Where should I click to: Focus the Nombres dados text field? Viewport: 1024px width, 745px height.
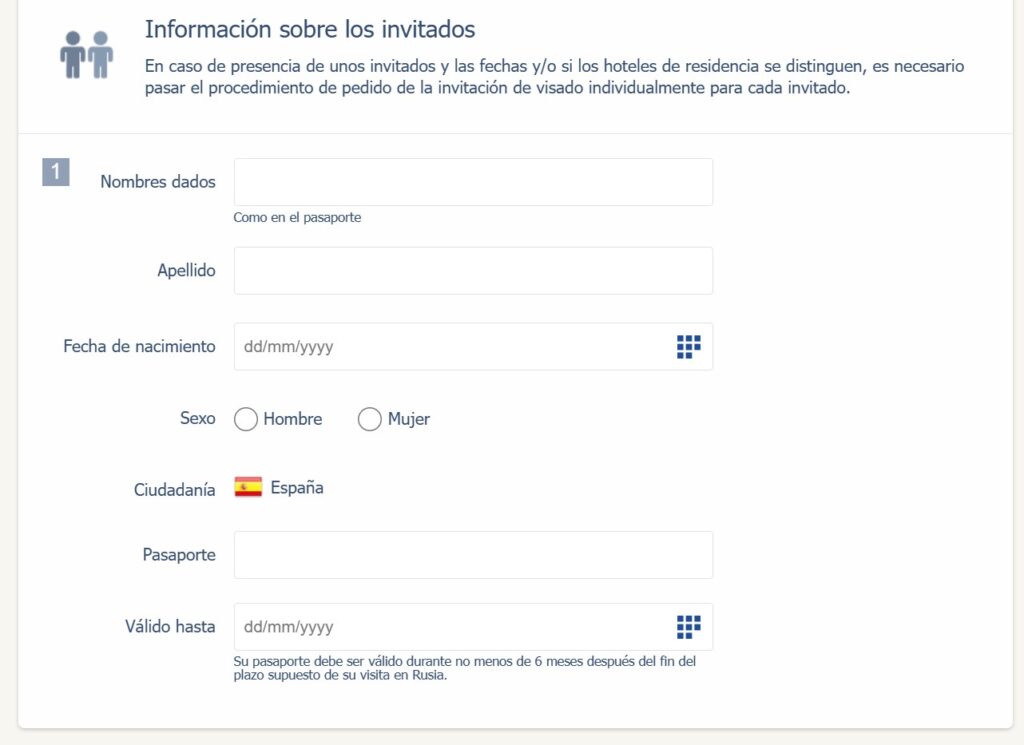[473, 182]
